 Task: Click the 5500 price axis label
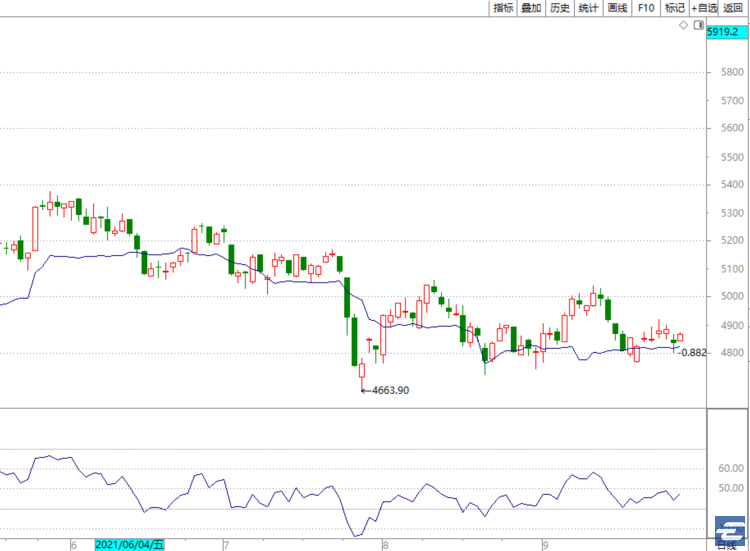tap(732, 157)
